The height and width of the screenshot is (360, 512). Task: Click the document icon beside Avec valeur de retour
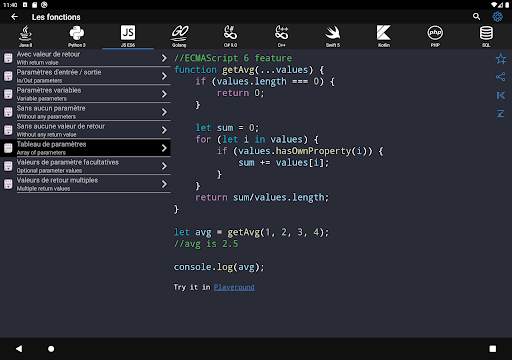point(8,58)
